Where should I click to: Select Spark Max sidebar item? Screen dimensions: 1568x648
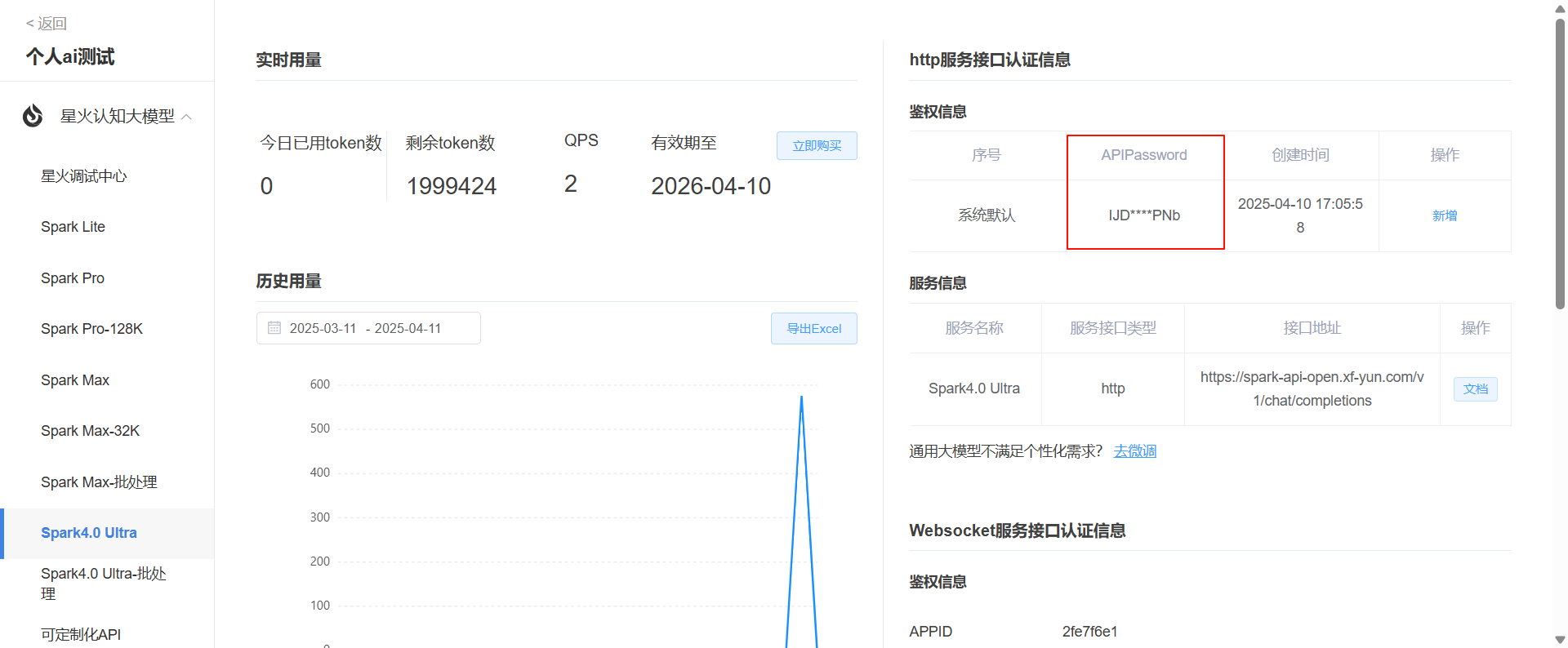[75, 380]
